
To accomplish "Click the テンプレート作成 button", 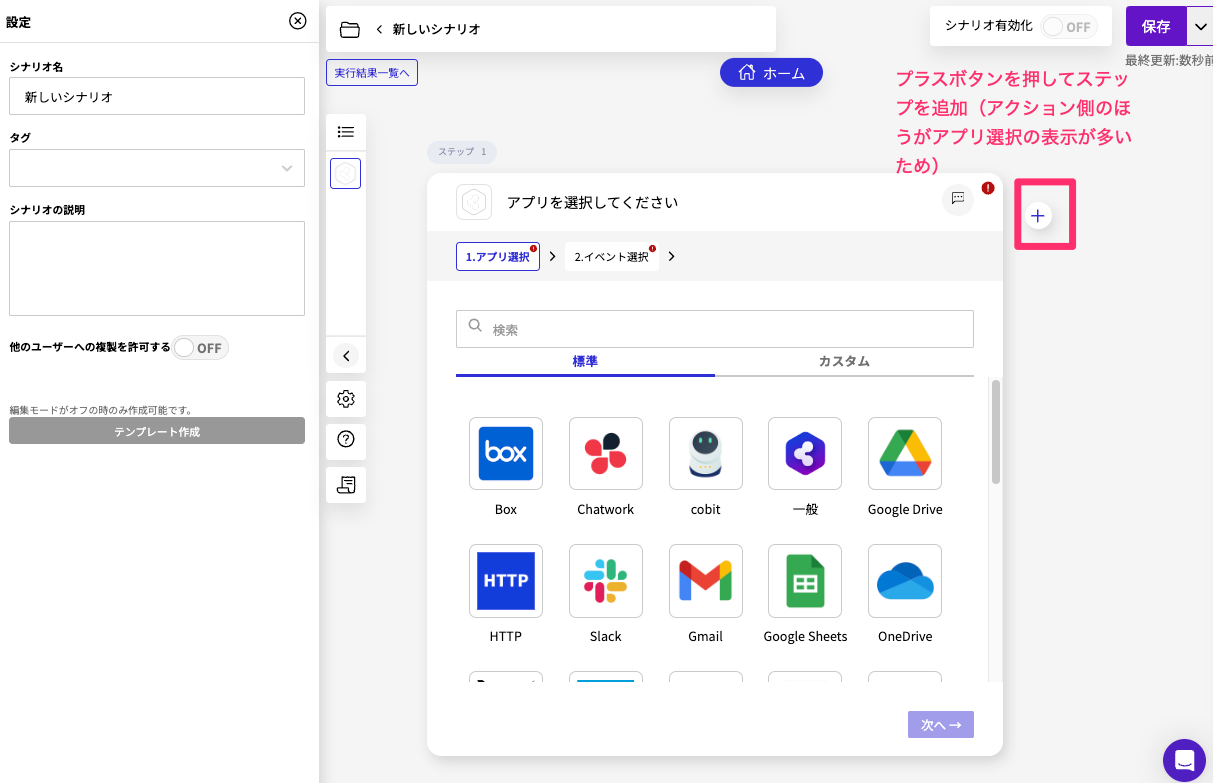I will [x=157, y=431].
